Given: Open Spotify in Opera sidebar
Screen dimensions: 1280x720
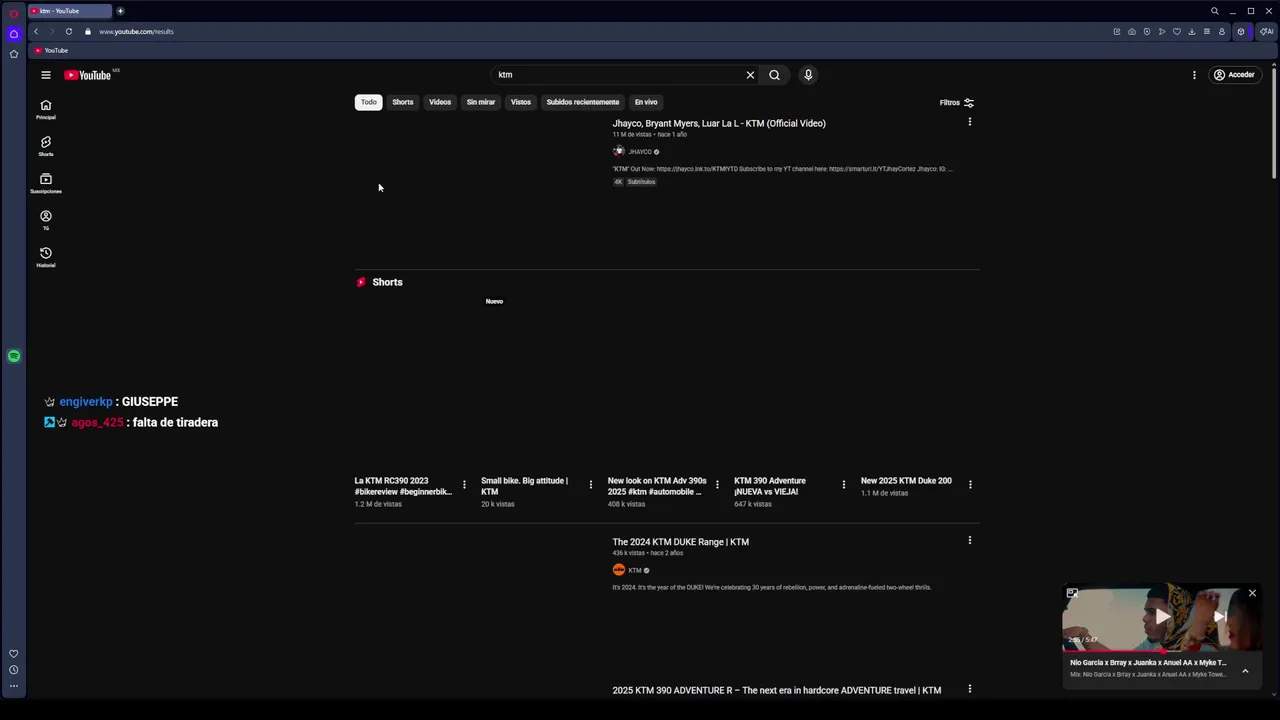Looking at the screenshot, I should (14, 356).
